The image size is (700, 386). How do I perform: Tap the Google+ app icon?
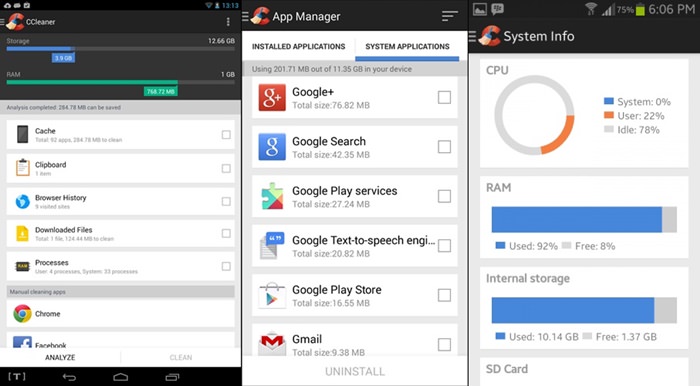click(x=272, y=97)
